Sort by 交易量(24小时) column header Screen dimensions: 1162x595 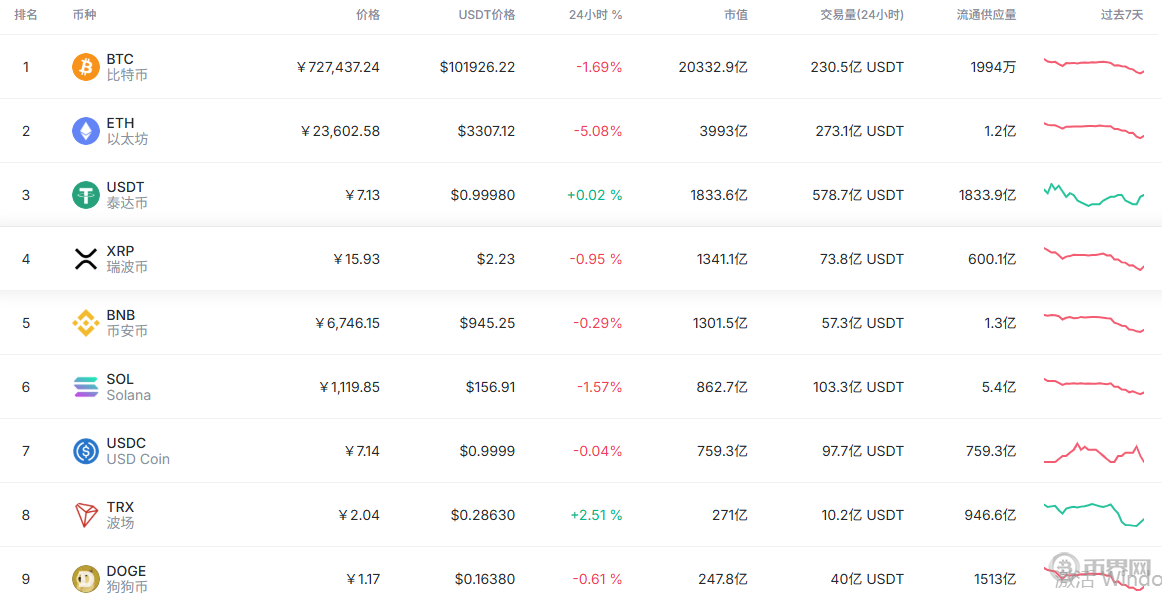tap(855, 15)
